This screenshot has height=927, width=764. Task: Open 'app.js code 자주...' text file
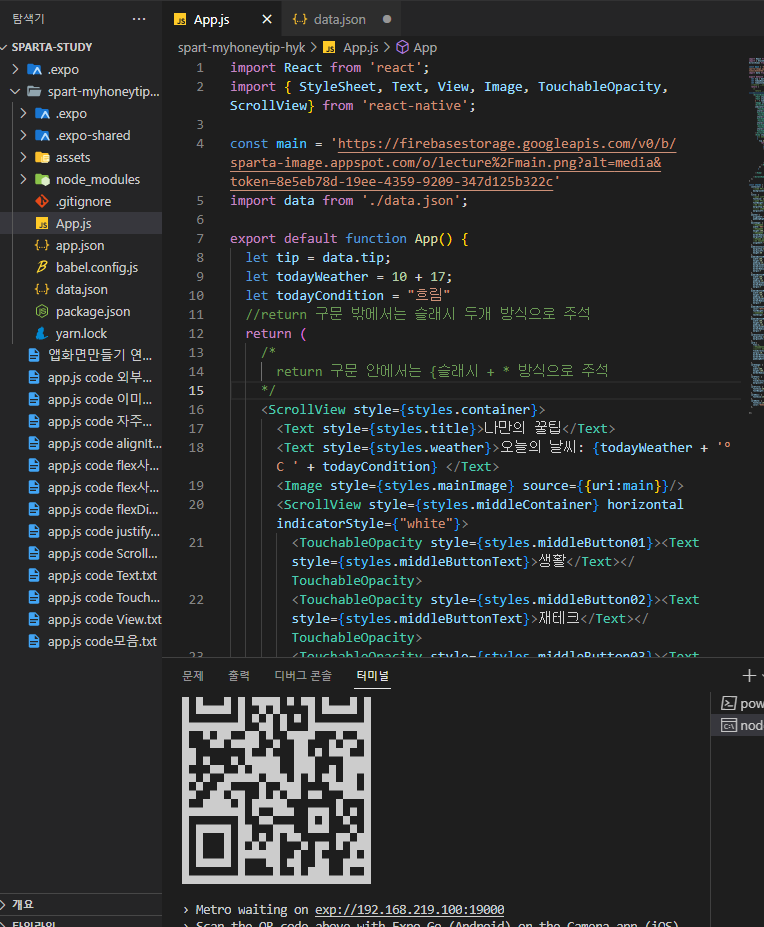tap(99, 422)
